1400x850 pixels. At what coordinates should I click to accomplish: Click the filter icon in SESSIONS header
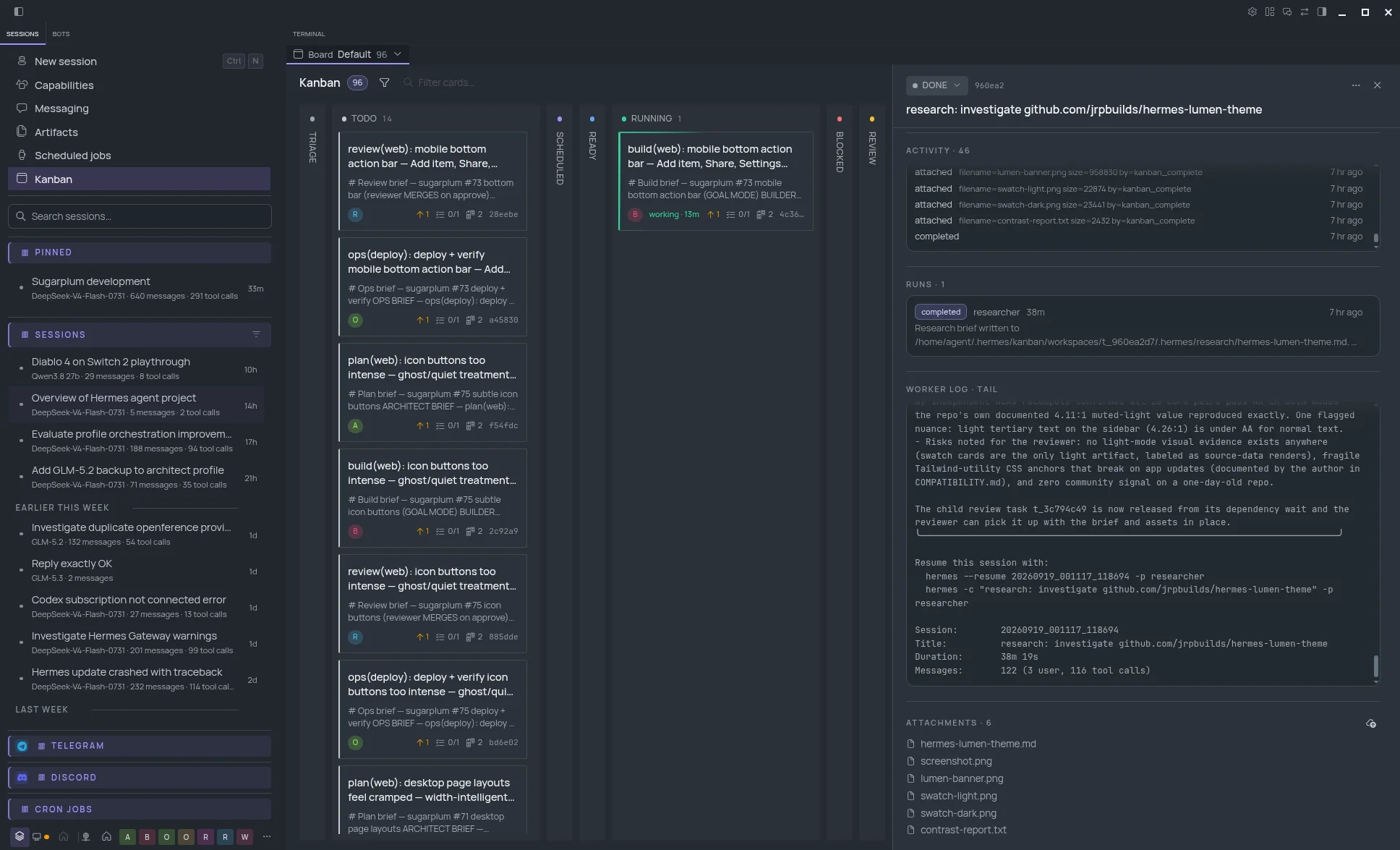coord(256,334)
